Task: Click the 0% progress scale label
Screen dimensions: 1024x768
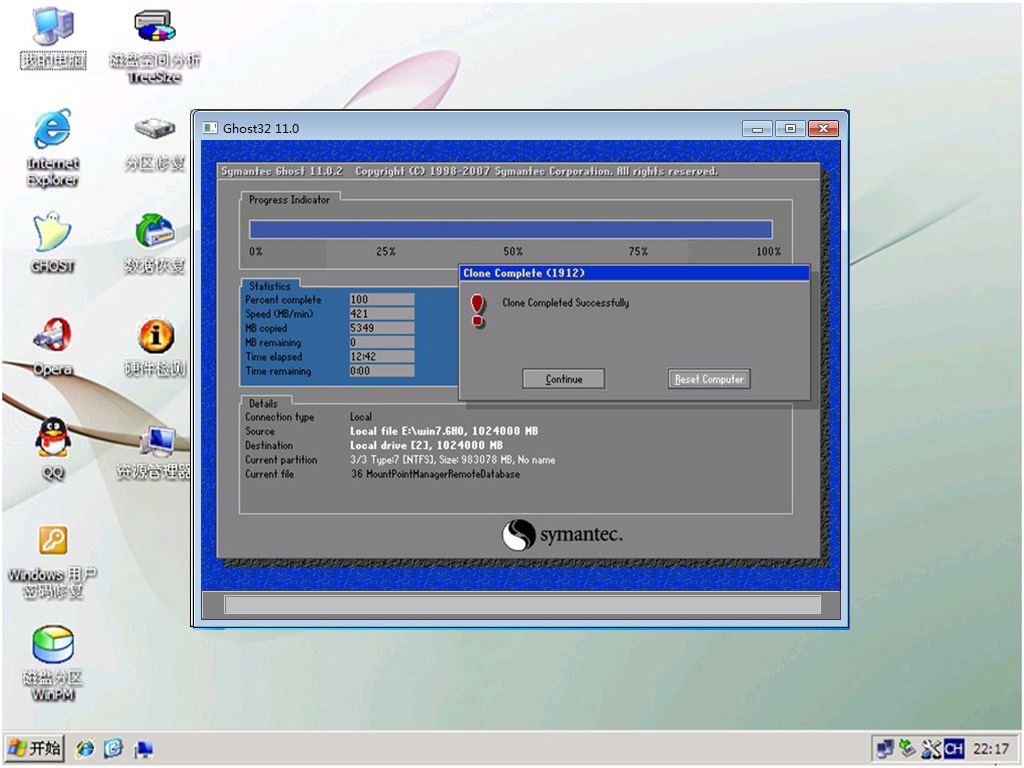Action: [255, 251]
